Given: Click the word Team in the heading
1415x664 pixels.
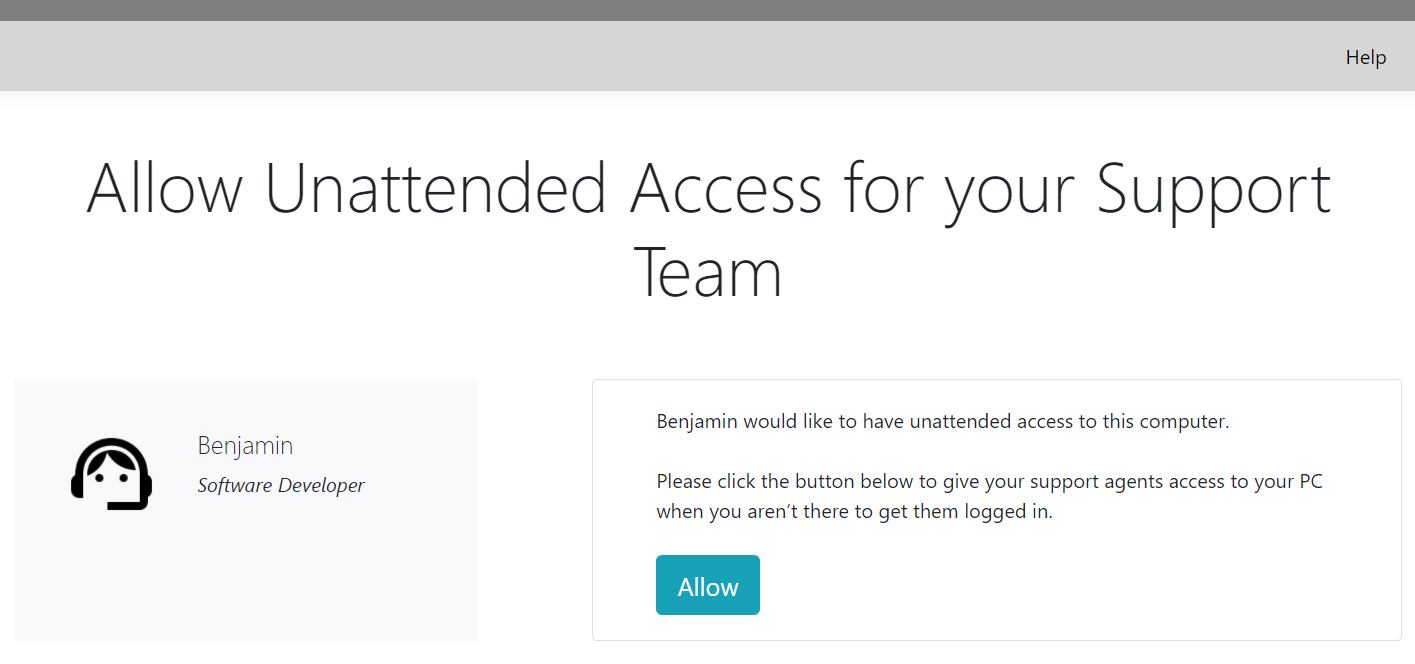Looking at the screenshot, I should click(708, 273).
